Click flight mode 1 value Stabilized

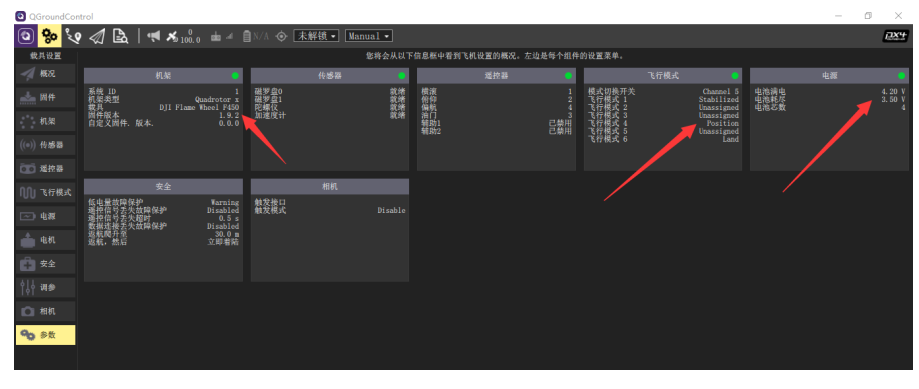pyautogui.click(x=719, y=100)
